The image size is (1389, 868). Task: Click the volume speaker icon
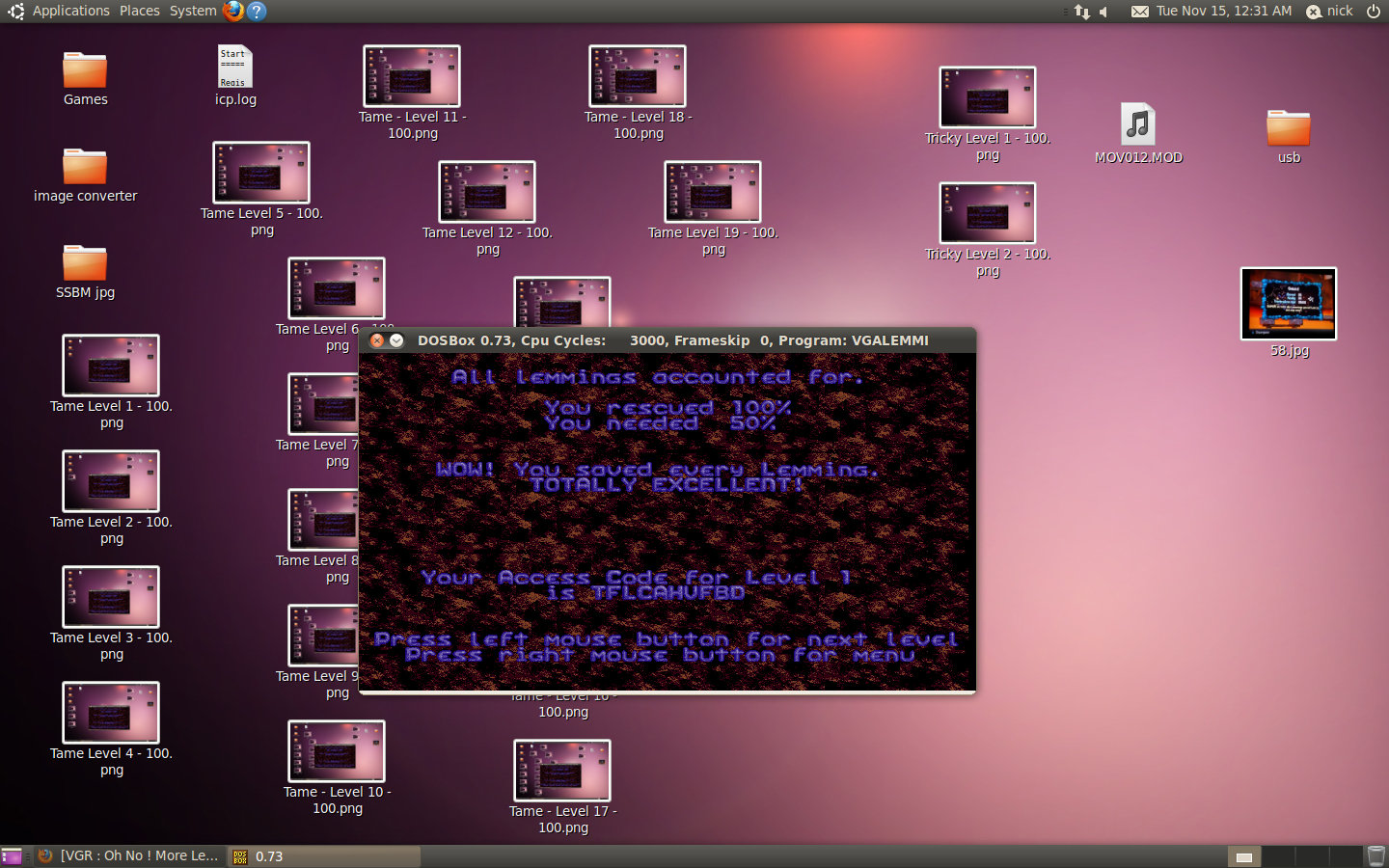click(x=1104, y=12)
